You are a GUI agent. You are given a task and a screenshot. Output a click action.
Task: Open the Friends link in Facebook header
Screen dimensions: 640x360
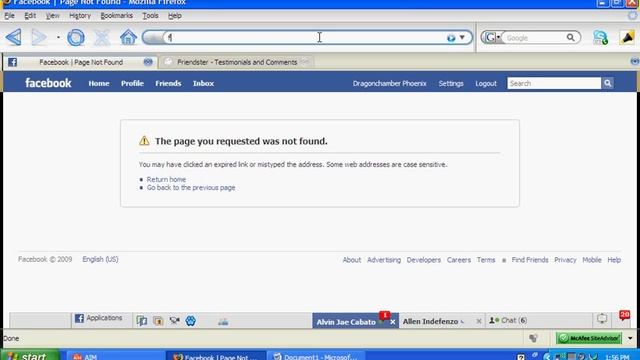168,83
